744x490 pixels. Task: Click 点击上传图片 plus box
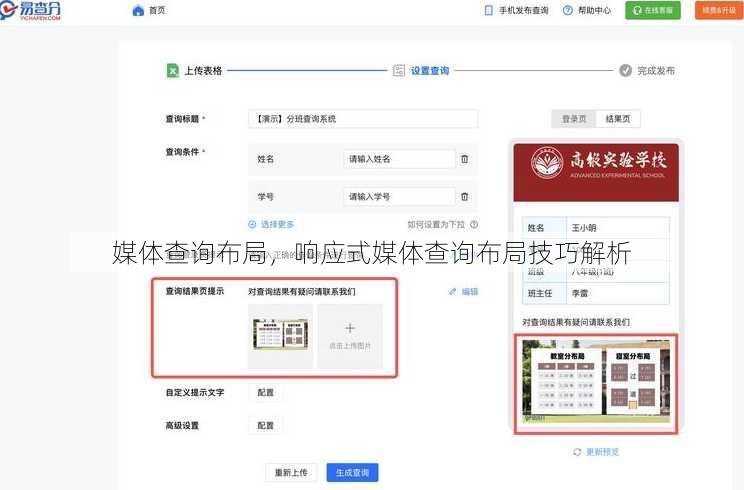[350, 336]
